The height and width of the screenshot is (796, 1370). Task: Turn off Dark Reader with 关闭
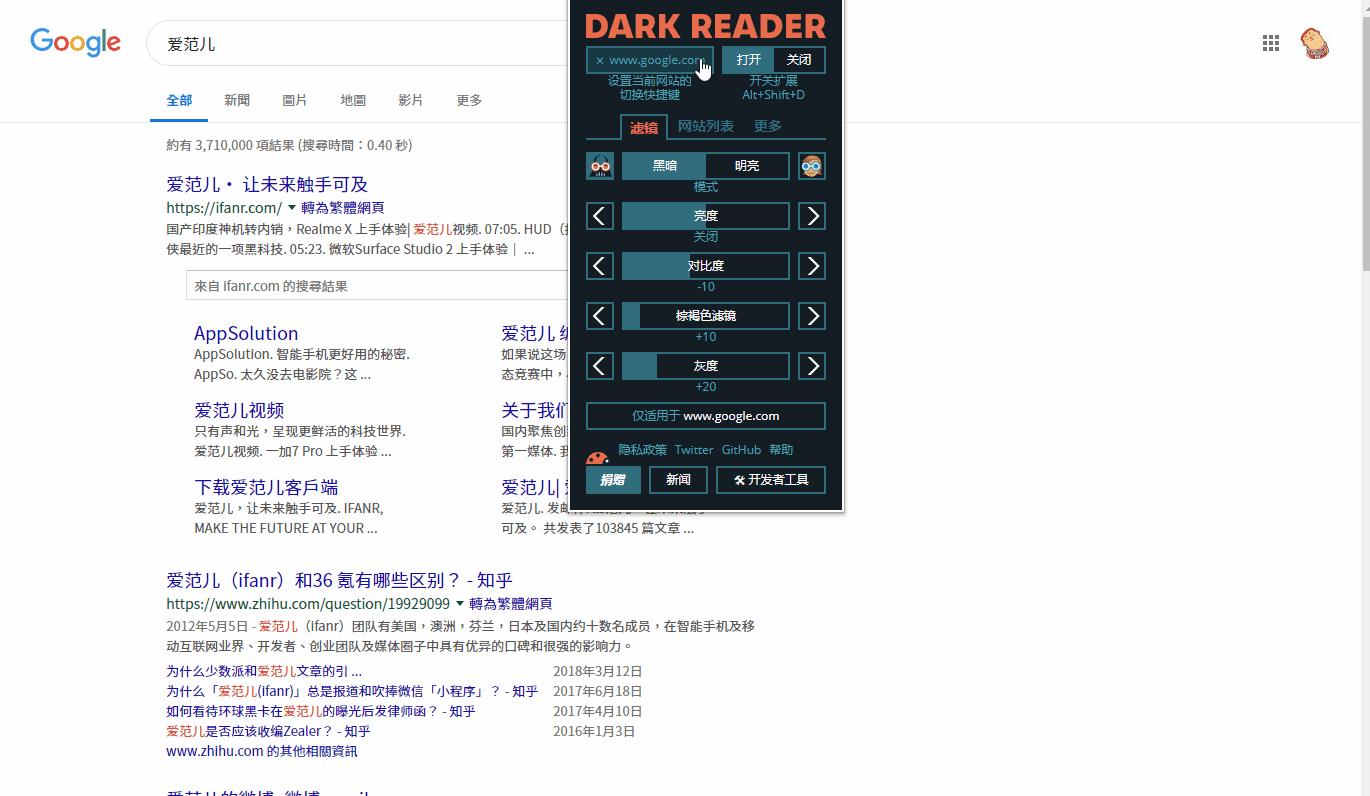tap(799, 60)
